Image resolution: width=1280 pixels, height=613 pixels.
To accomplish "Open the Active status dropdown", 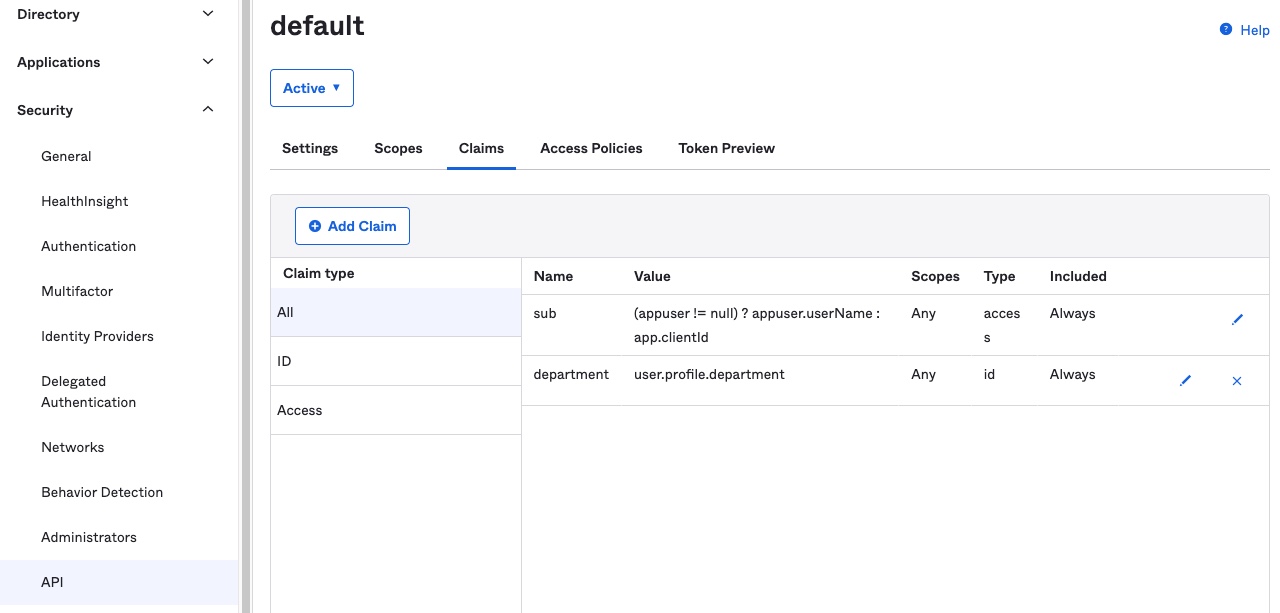I will (x=311, y=88).
